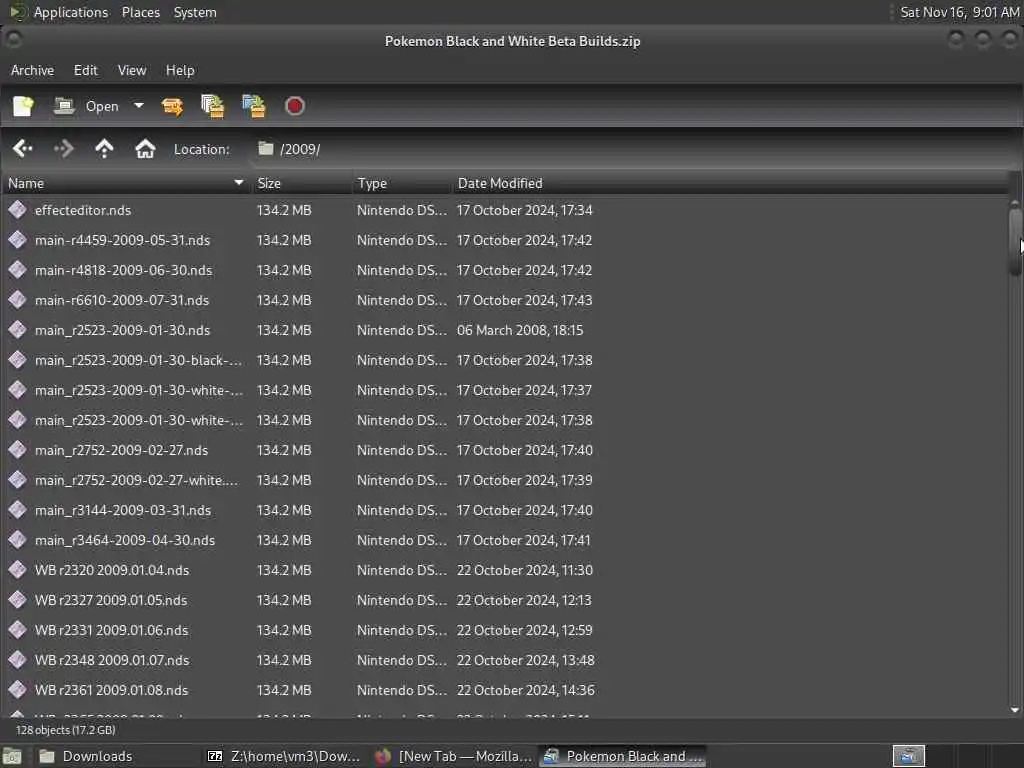The height and width of the screenshot is (768, 1024).
Task: Click the Open archive button
Action: [87, 106]
